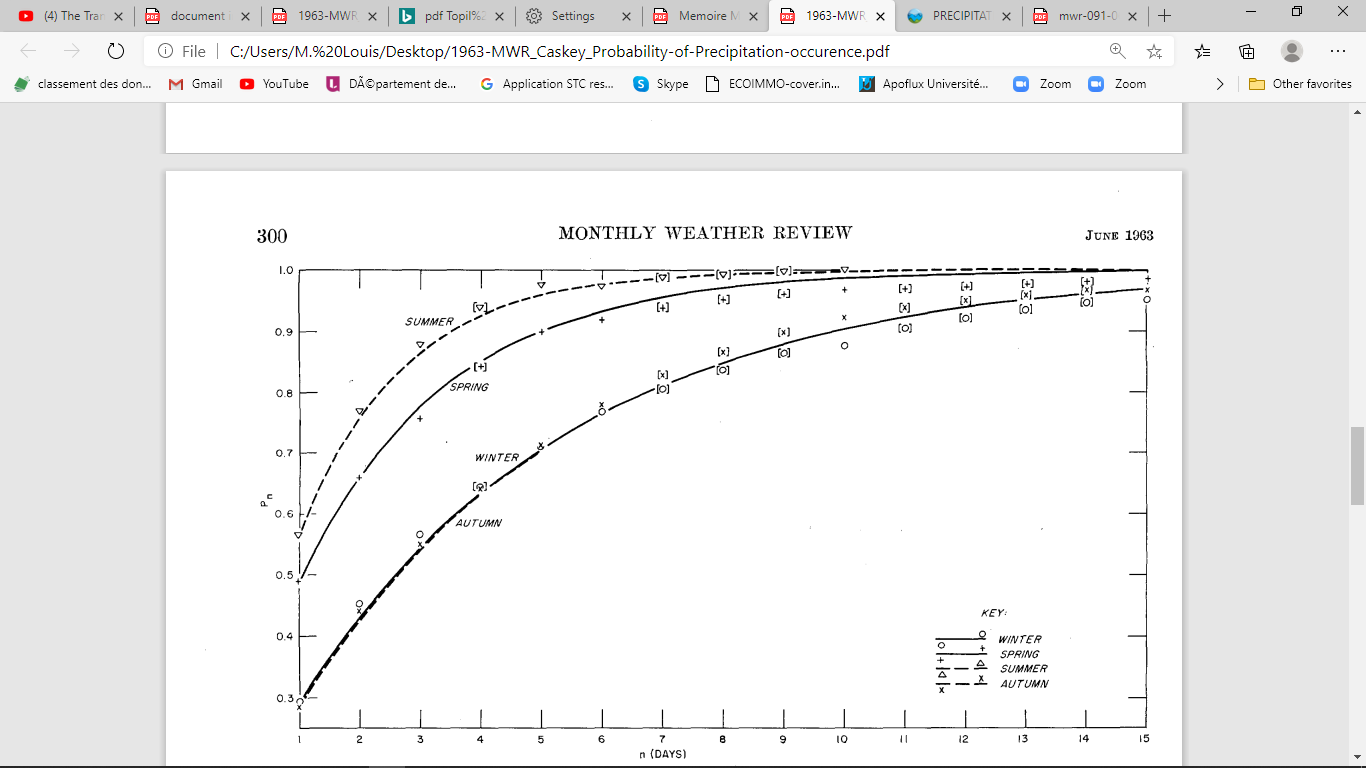Open ECOIMMO-cover bookmark
Image resolution: width=1366 pixels, height=768 pixels.
[x=773, y=84]
